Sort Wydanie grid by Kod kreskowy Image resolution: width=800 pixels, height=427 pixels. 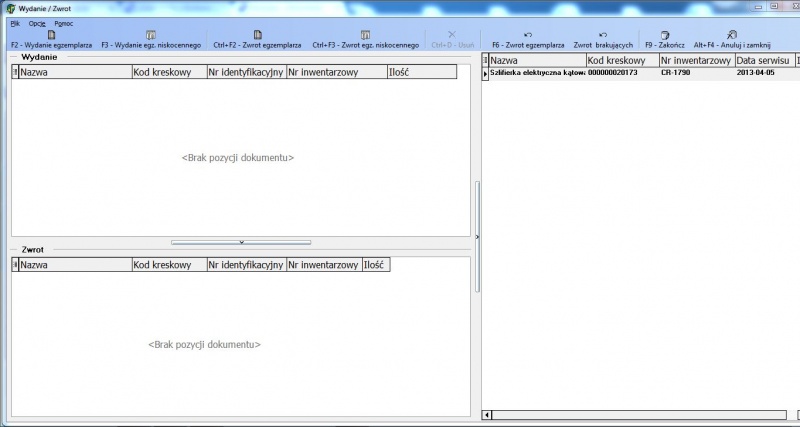pos(169,72)
